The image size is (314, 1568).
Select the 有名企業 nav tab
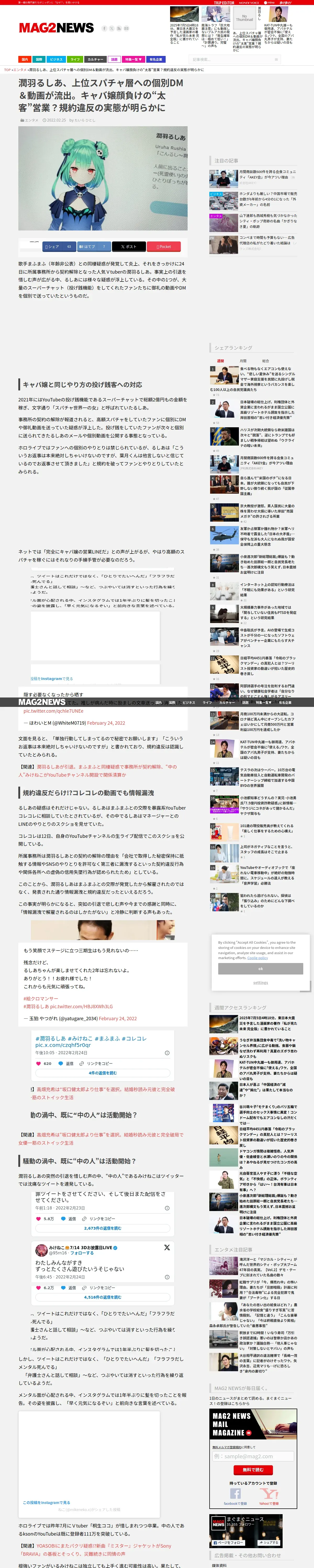pyautogui.click(x=156, y=60)
